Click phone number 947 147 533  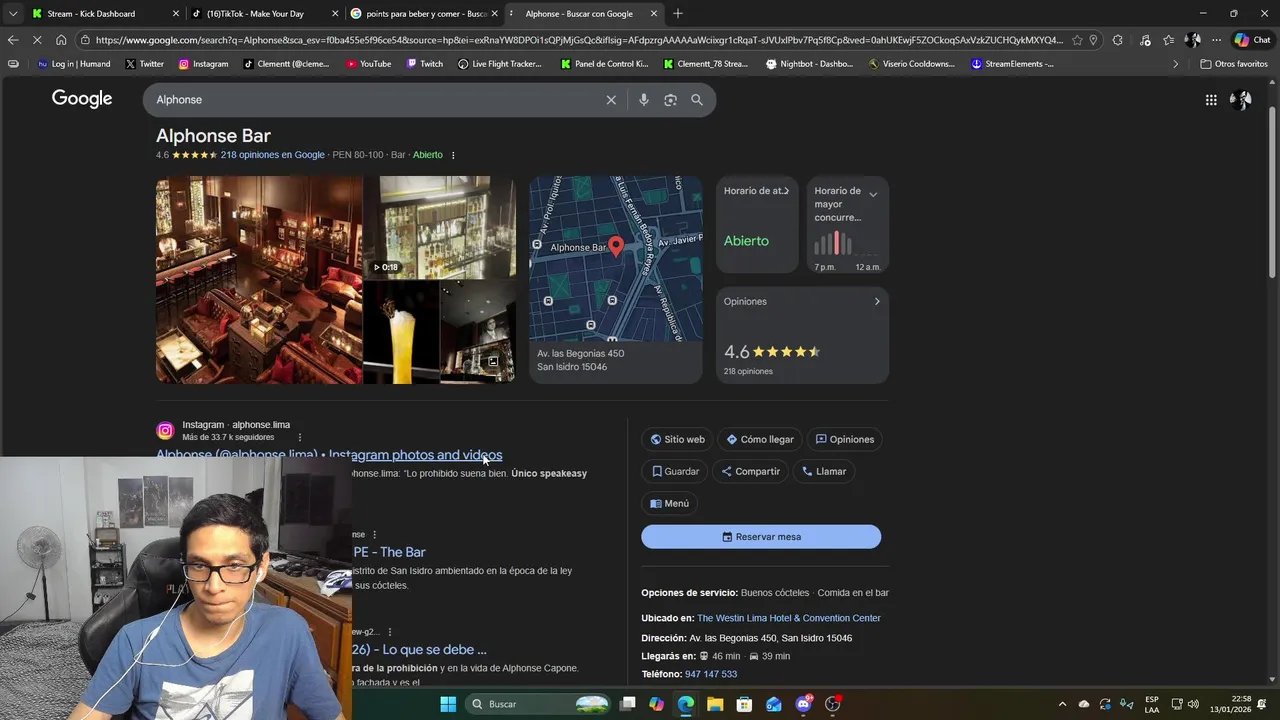[x=711, y=674]
